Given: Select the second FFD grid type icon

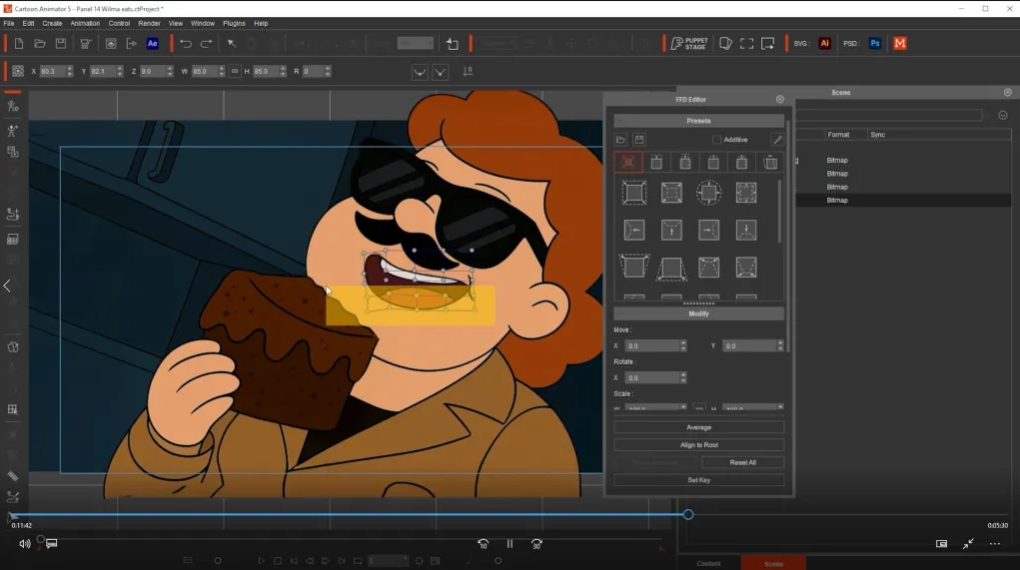Looking at the screenshot, I should point(656,162).
